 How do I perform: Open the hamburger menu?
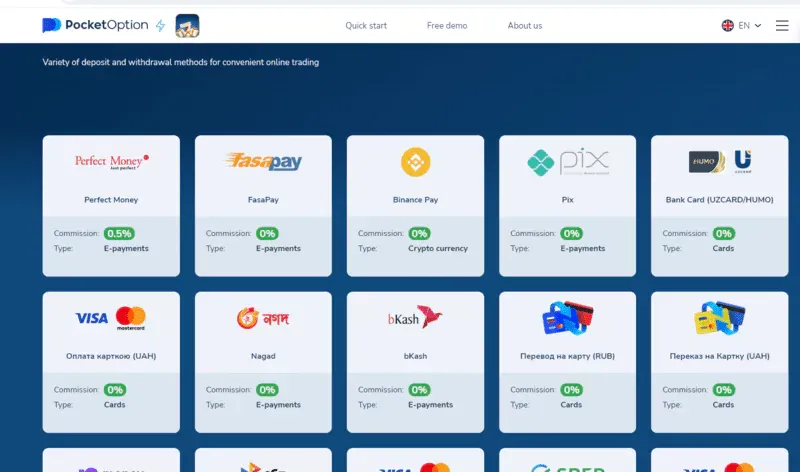782,26
